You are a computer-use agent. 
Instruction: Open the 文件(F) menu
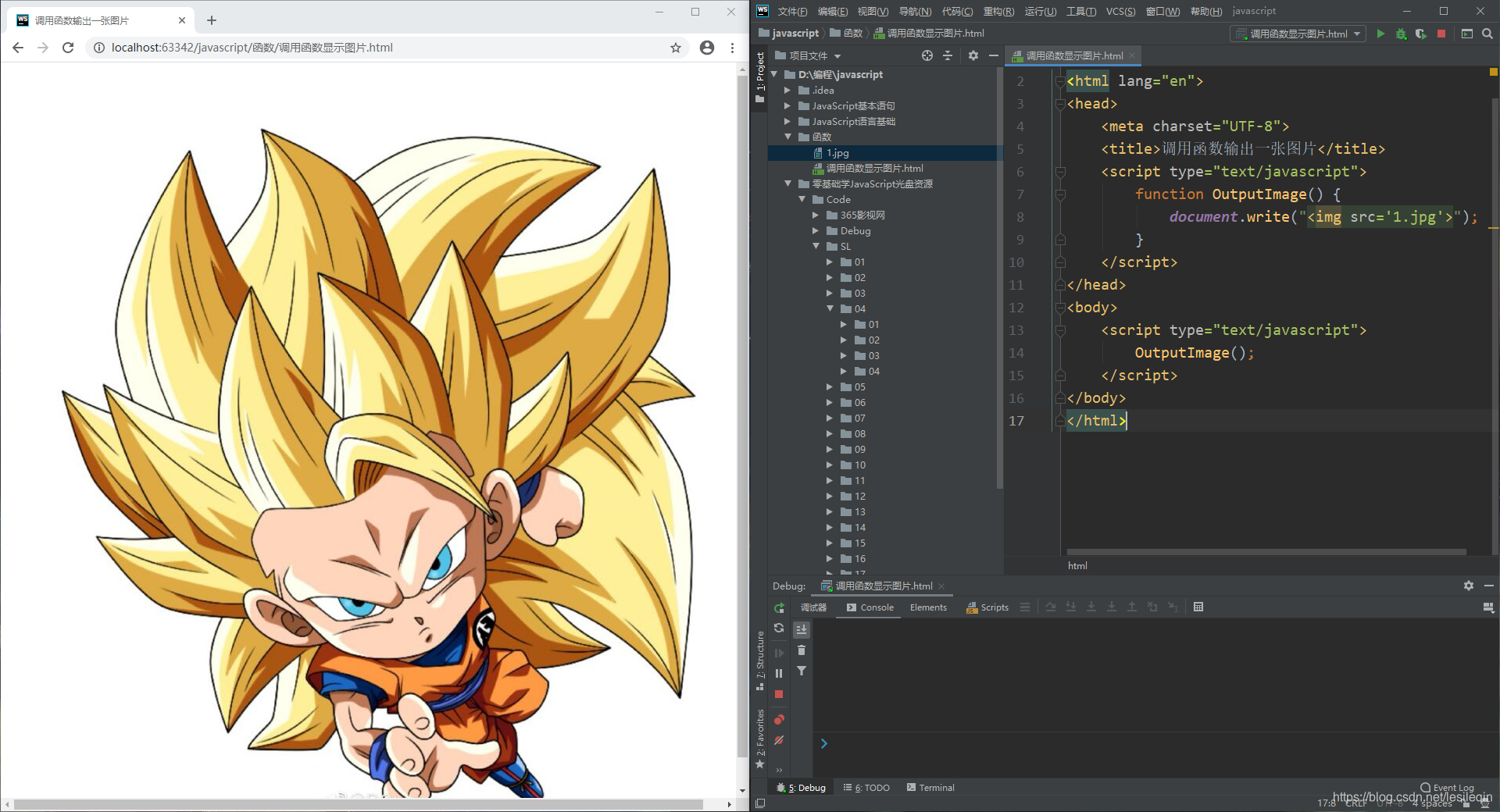click(x=792, y=11)
